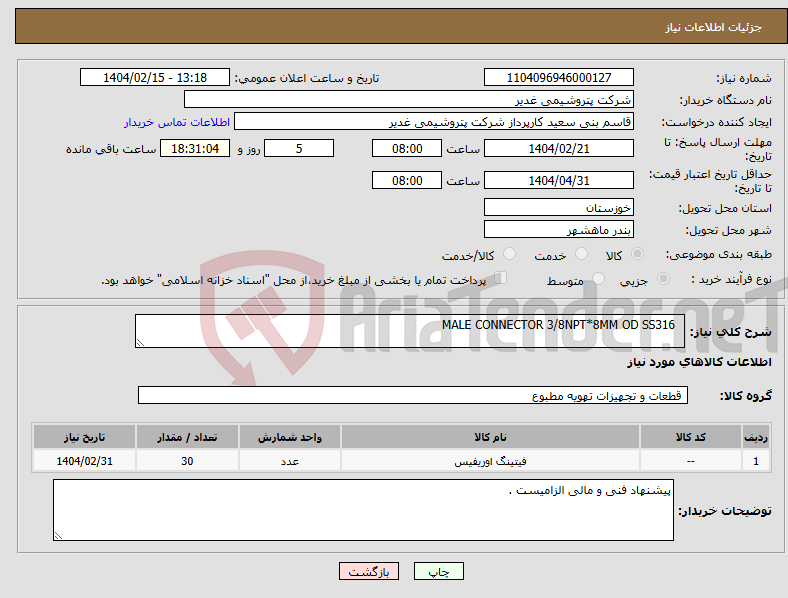788x598 pixels.
Task: Click the need date cell 1404/02/31
Action: coord(84,461)
